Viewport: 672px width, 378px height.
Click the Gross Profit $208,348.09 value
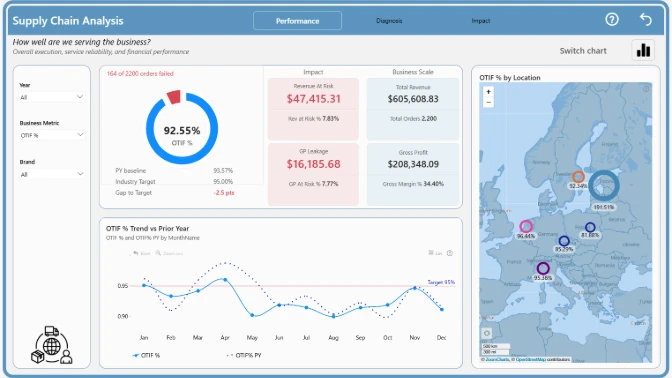(x=413, y=164)
